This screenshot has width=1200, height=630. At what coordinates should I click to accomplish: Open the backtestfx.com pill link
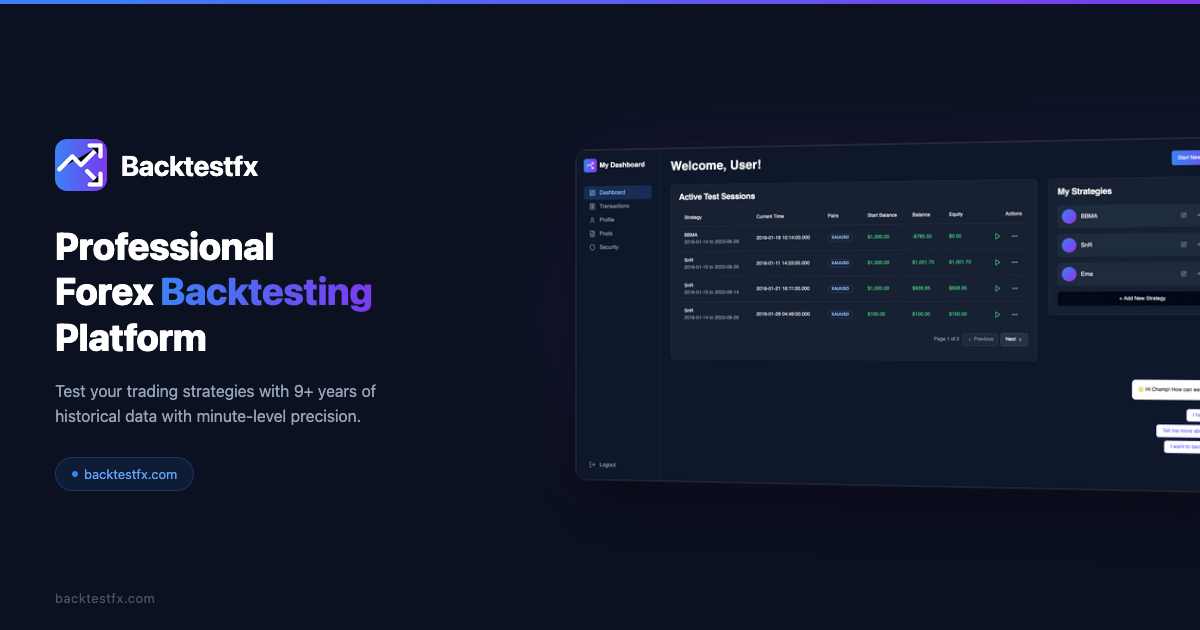point(124,474)
